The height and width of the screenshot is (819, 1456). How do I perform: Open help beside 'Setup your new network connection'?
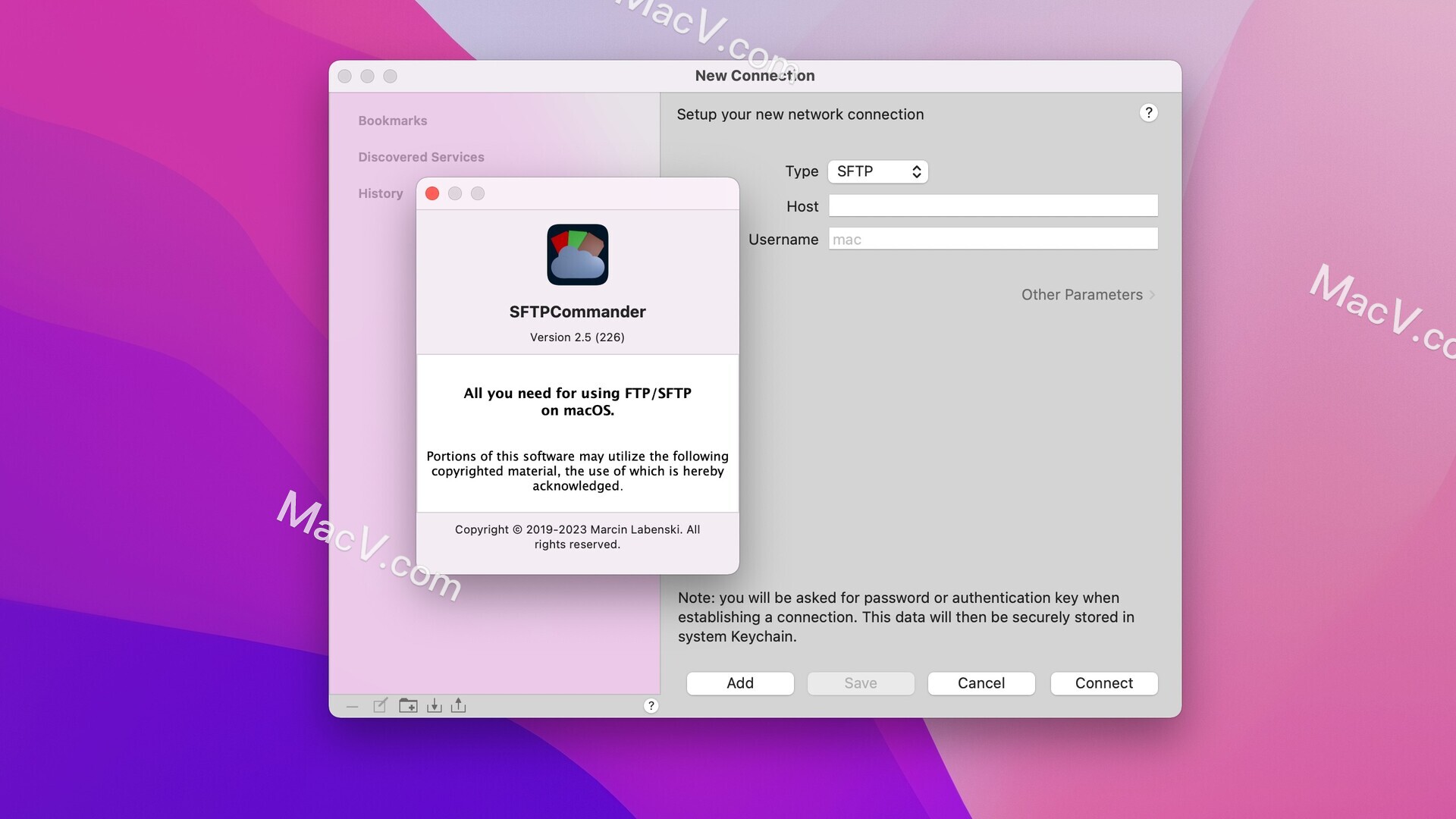(1149, 113)
